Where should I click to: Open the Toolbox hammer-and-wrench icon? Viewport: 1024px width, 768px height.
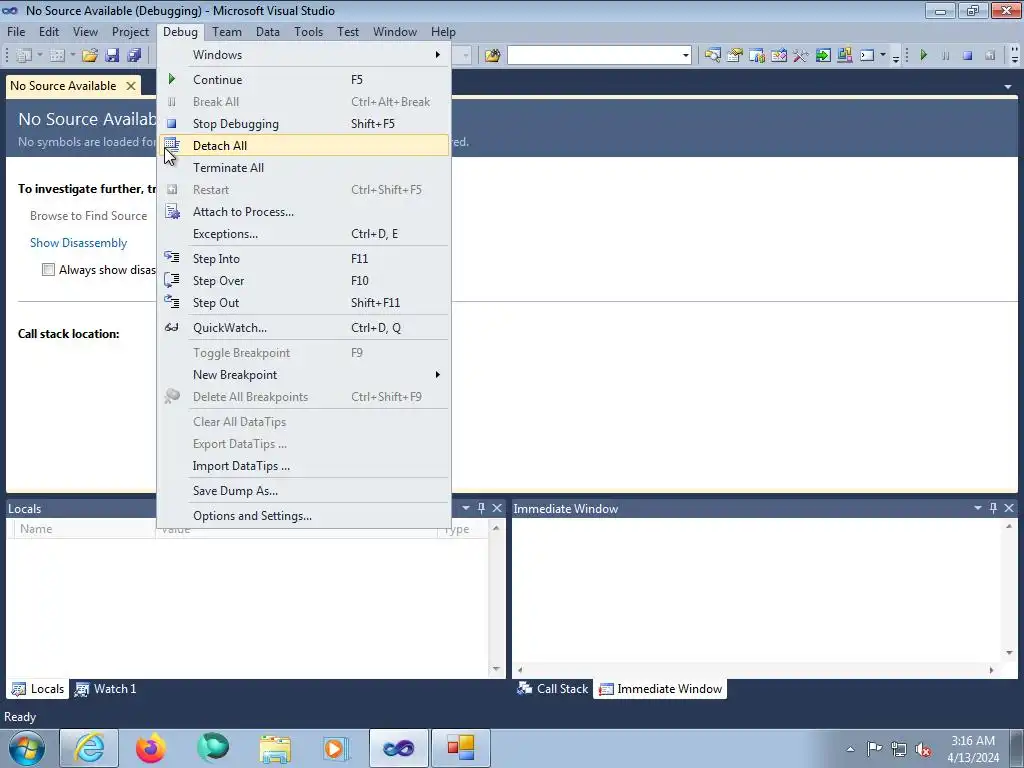pos(801,56)
